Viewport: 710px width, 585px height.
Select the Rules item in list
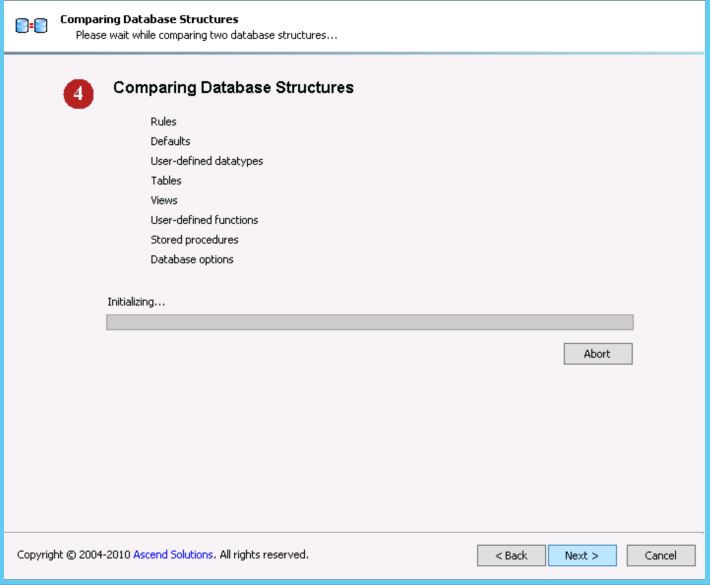[x=163, y=122]
